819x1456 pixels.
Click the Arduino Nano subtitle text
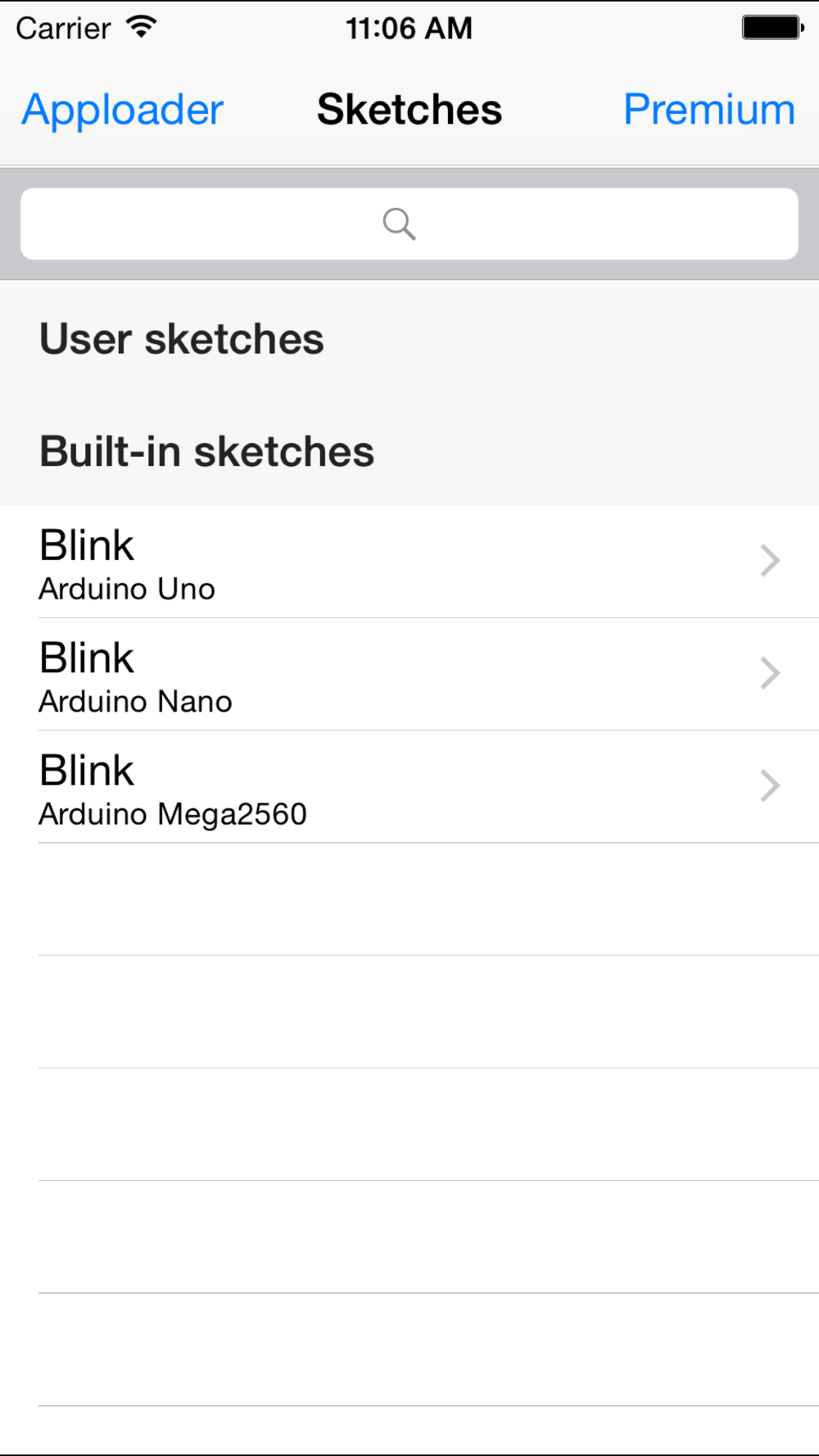[136, 702]
